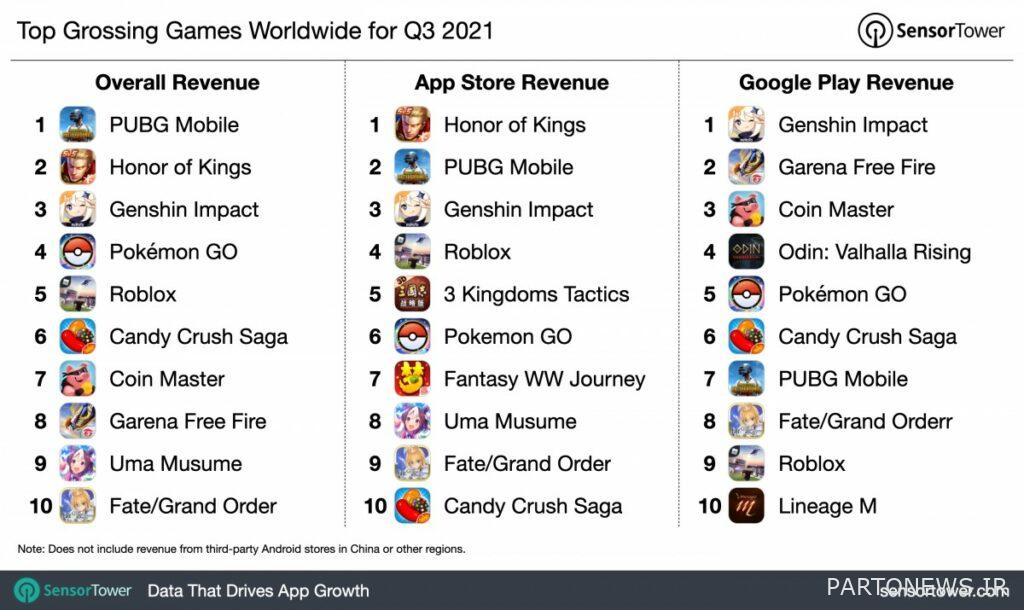Click the Sensor Tower logo in footer bar
Viewport: 1024px width, 610px height.
73,590
